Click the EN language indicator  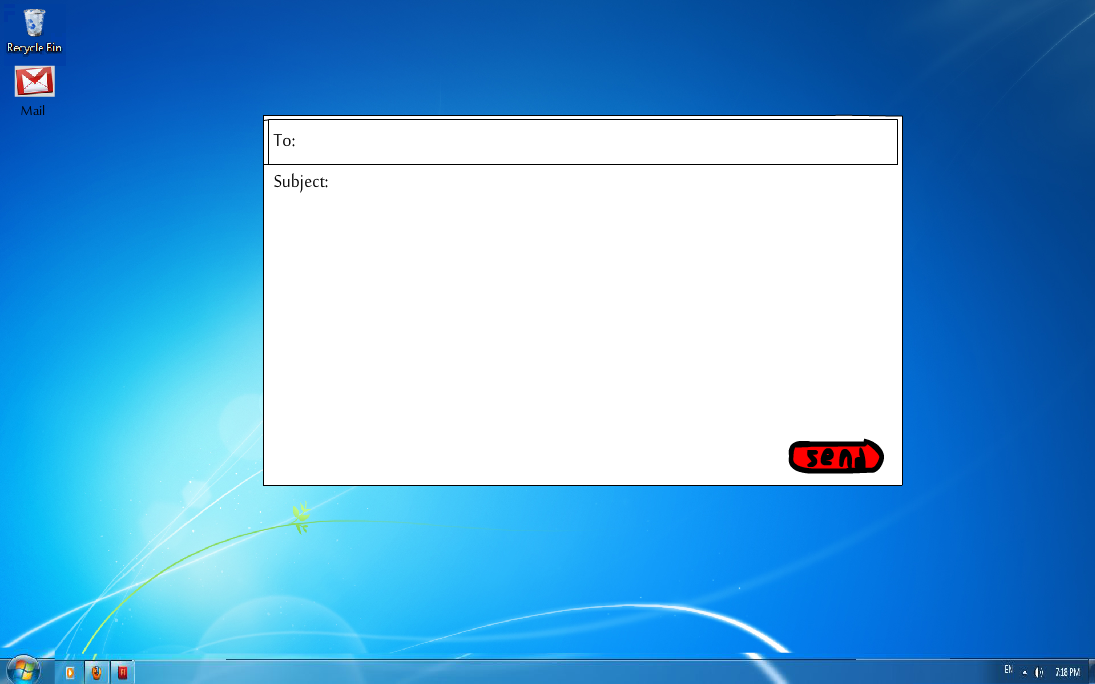(x=1008, y=670)
